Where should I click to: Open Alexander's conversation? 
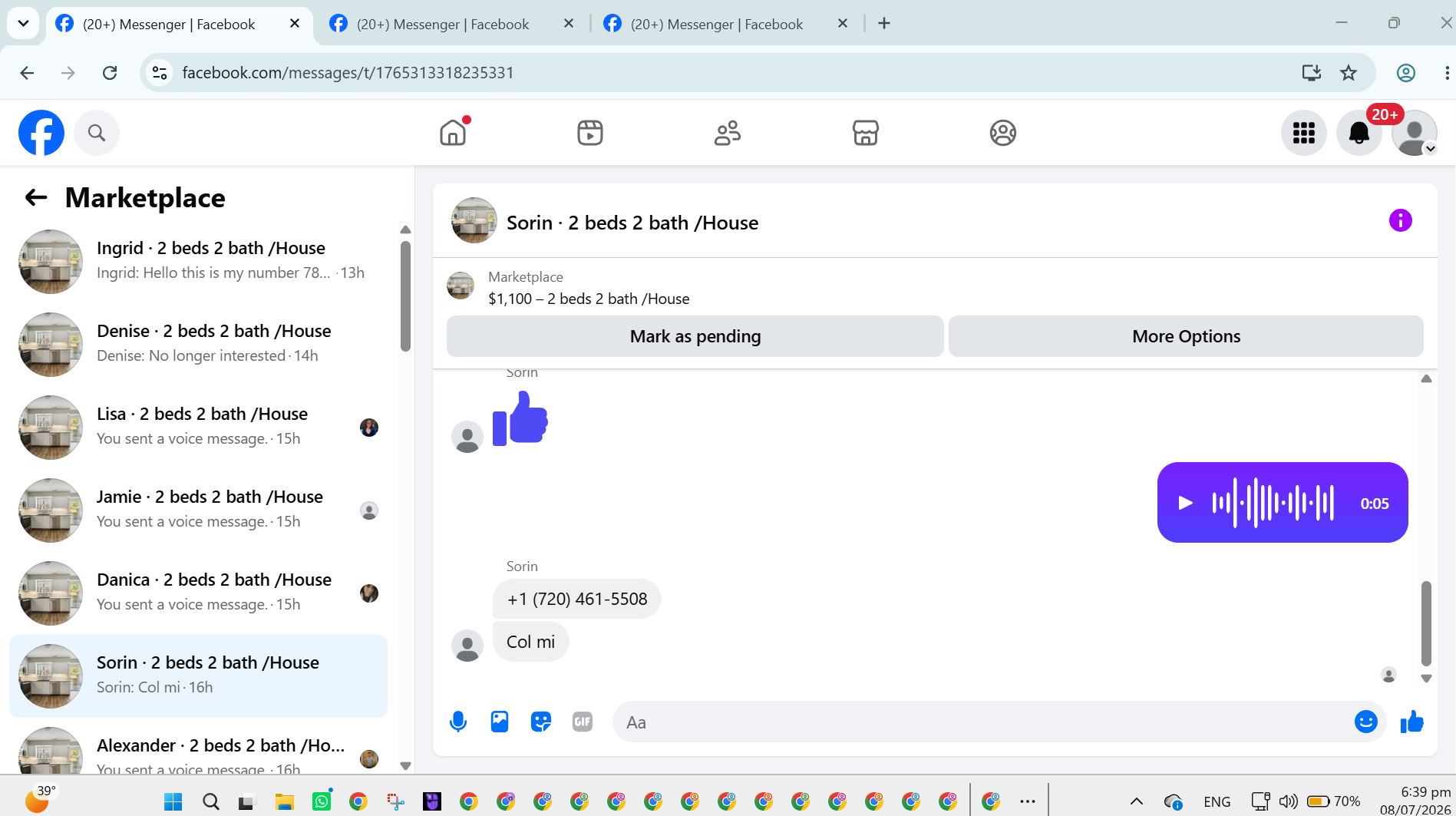click(198, 747)
